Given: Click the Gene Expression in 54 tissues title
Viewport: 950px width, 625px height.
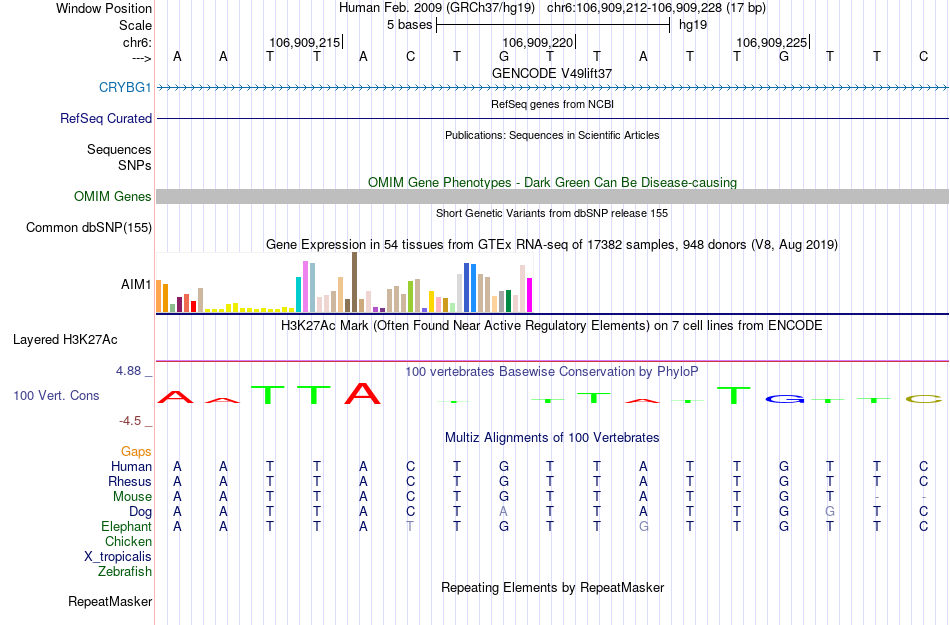Looking at the screenshot, I should 552,245.
